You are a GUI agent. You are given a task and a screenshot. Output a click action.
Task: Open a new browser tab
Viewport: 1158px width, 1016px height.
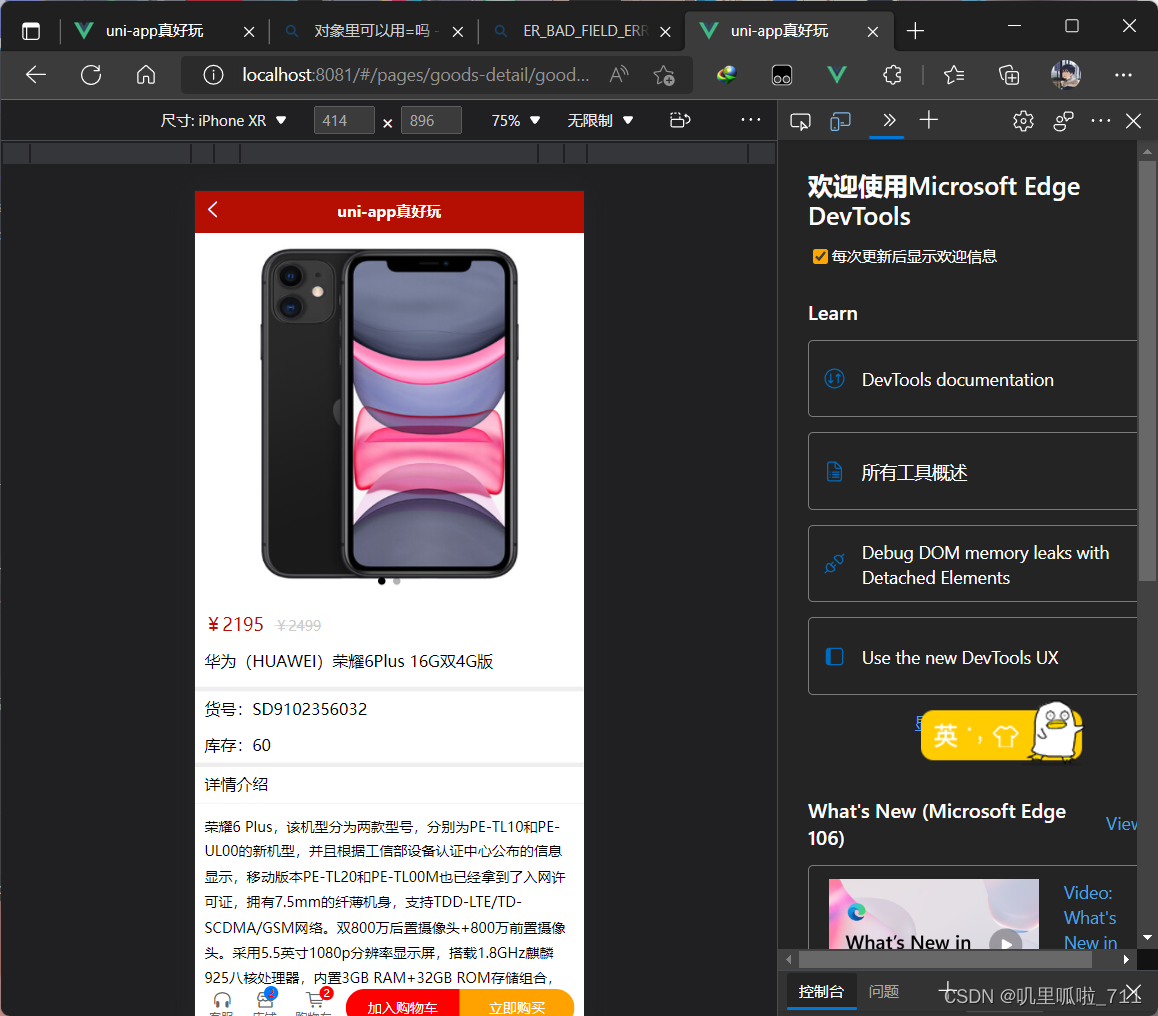tap(915, 31)
